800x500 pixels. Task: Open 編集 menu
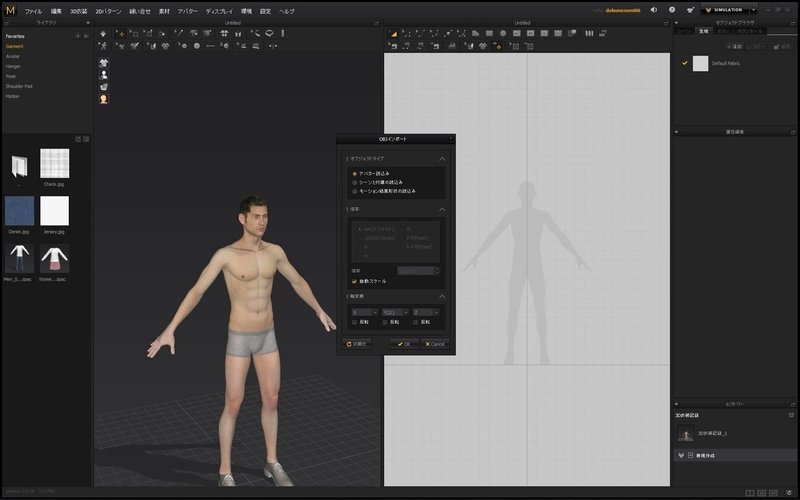(56, 11)
